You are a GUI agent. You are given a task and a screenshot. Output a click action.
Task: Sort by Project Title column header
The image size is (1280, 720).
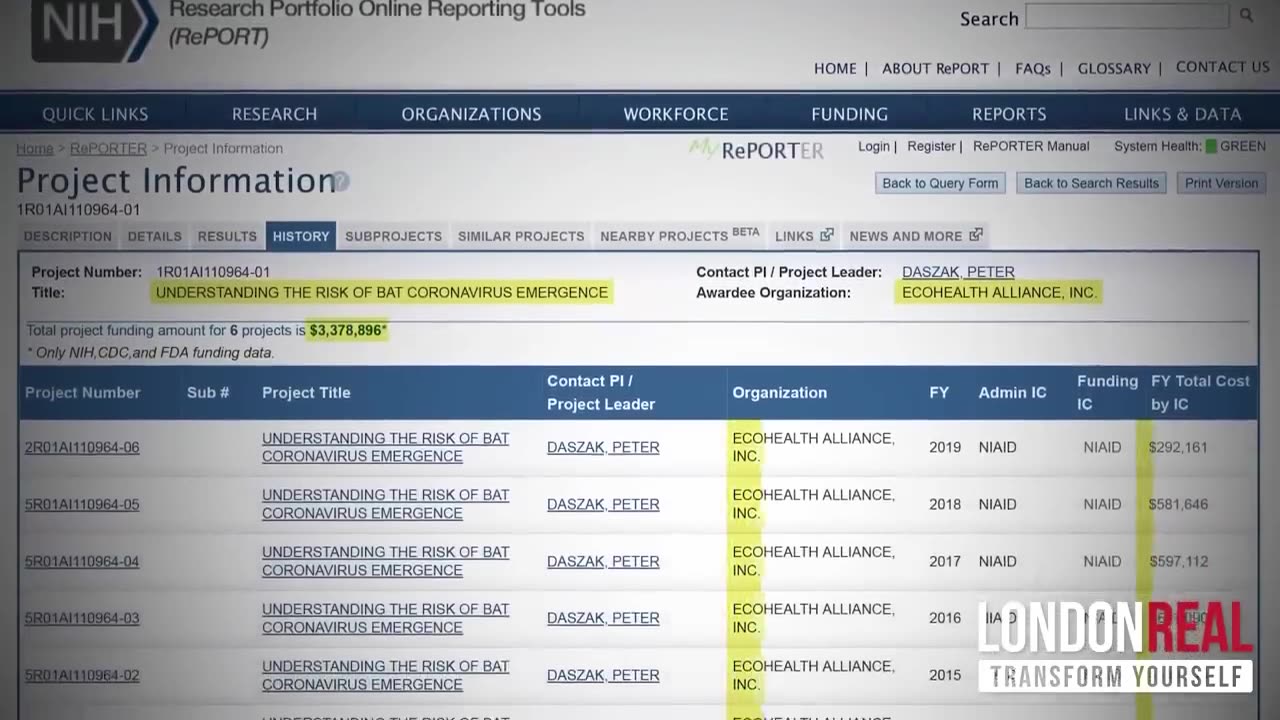(x=306, y=392)
